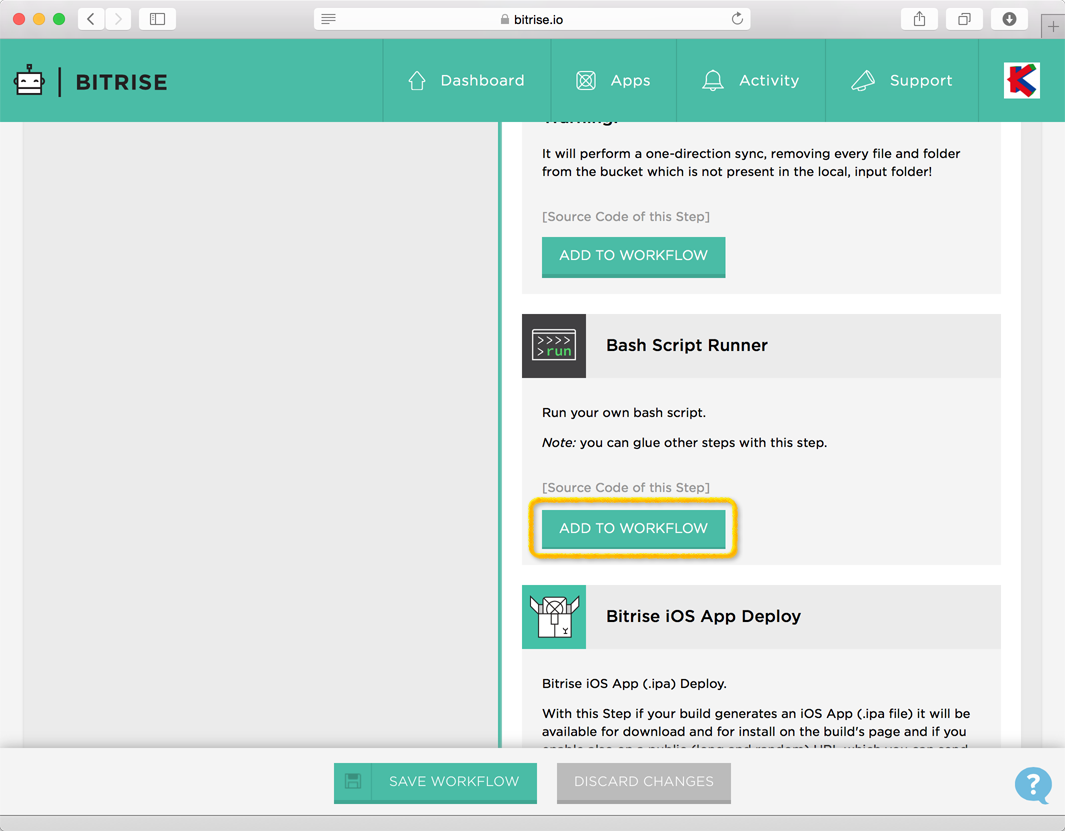This screenshot has height=831, width=1065.
Task: Click SAVE WORKFLOW at the bottom
Action: click(435, 783)
